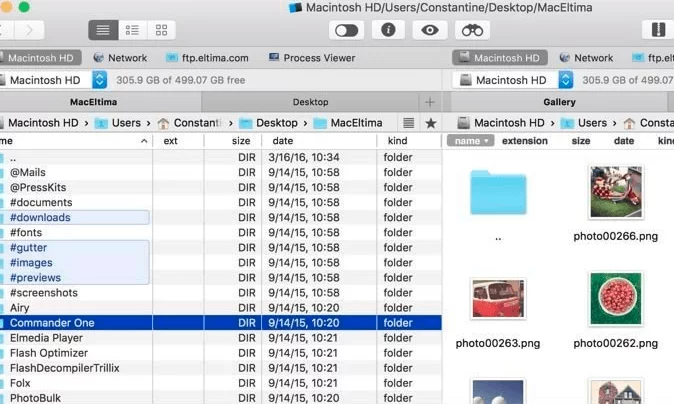Select the #previews folder
The width and height of the screenshot is (674, 404).
click(x=221, y=278)
